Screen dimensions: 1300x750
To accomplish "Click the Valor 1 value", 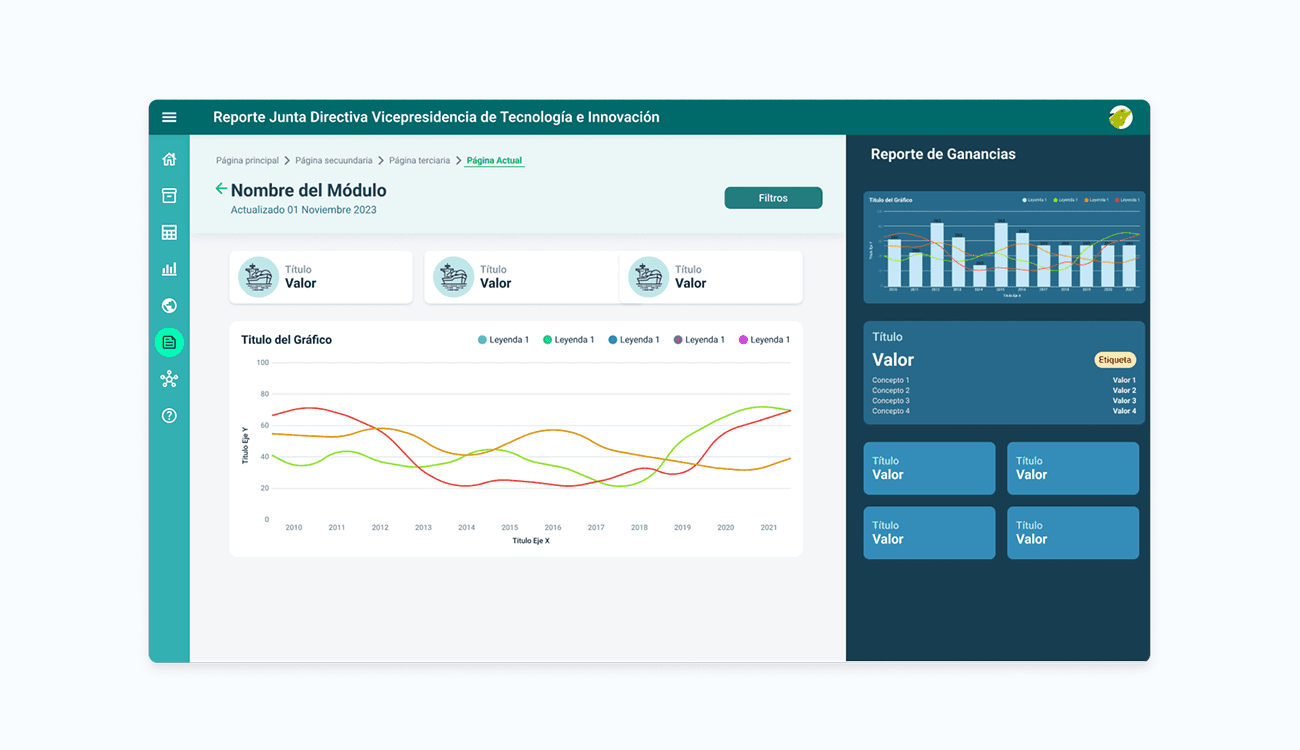I will click(1124, 380).
